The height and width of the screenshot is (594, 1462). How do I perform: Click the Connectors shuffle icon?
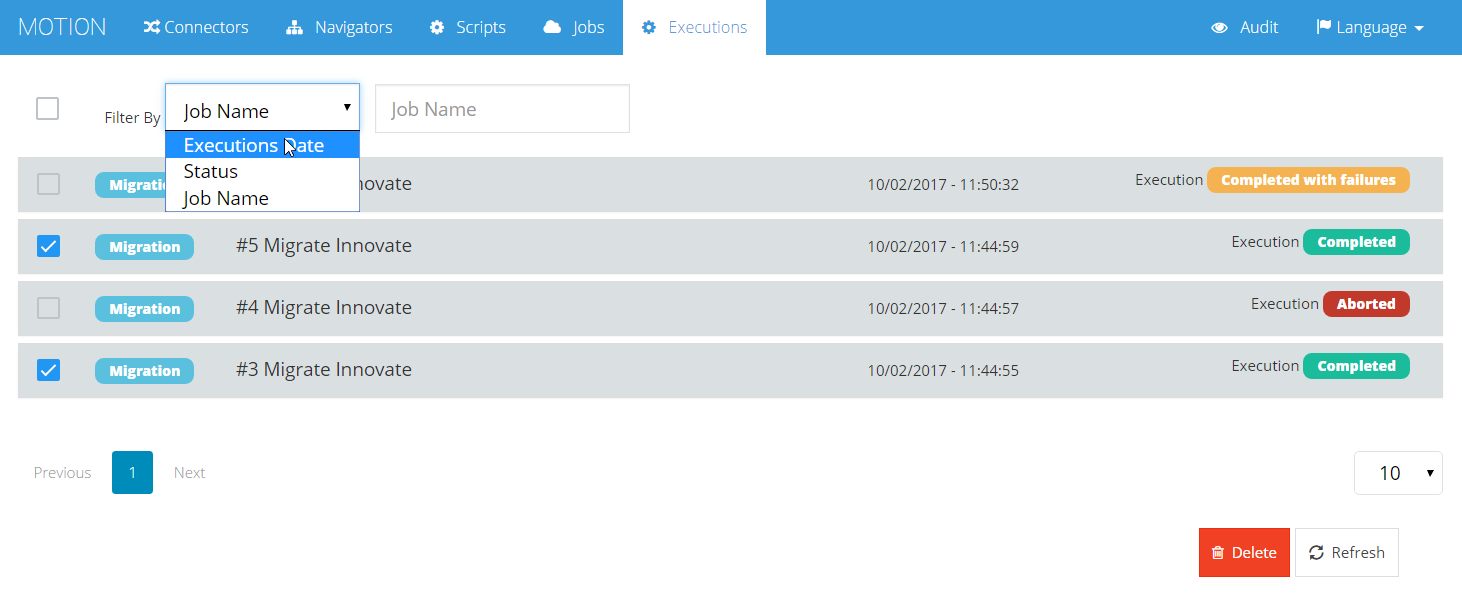click(151, 27)
